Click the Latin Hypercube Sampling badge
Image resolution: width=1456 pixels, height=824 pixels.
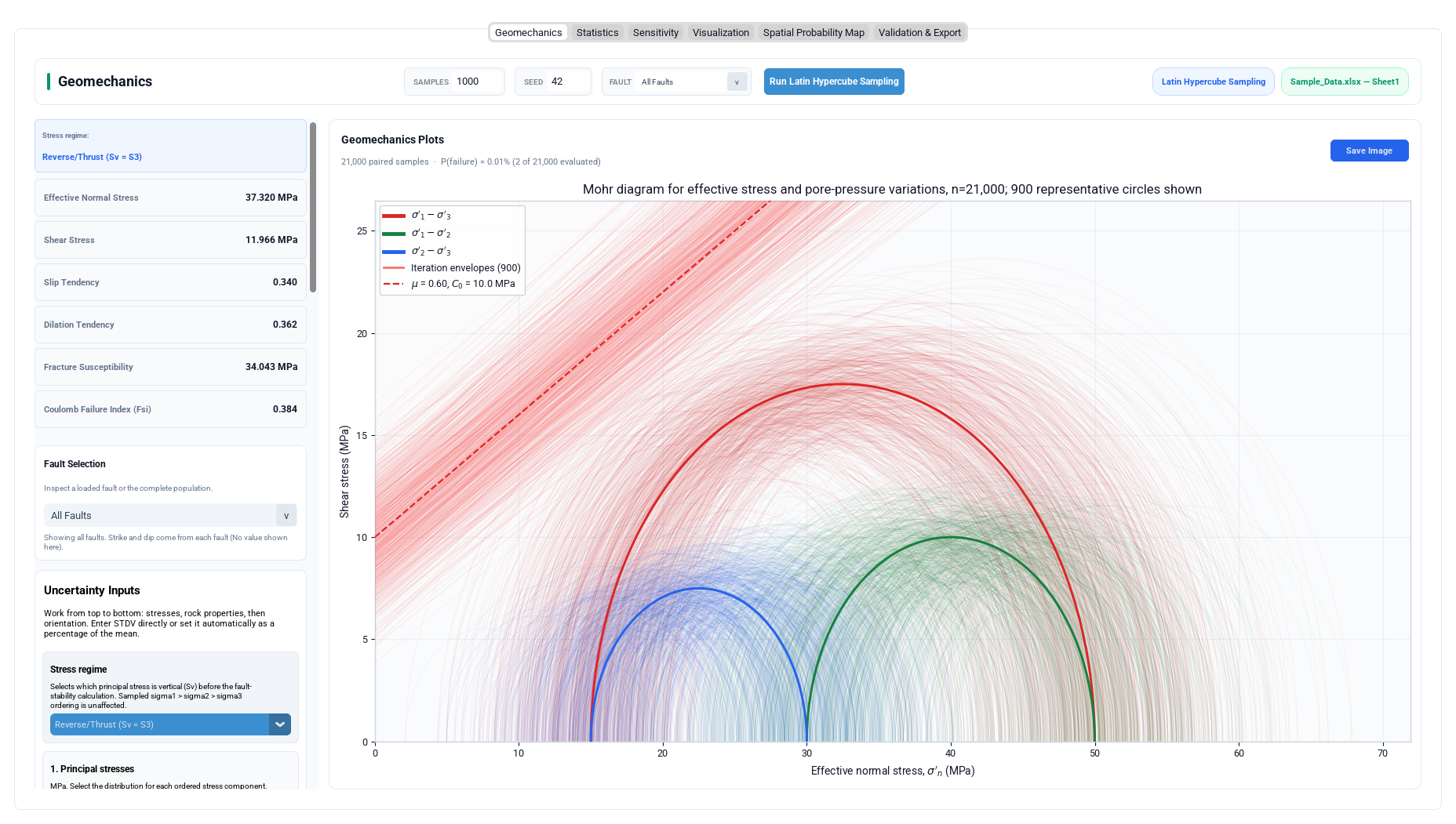pos(1213,82)
